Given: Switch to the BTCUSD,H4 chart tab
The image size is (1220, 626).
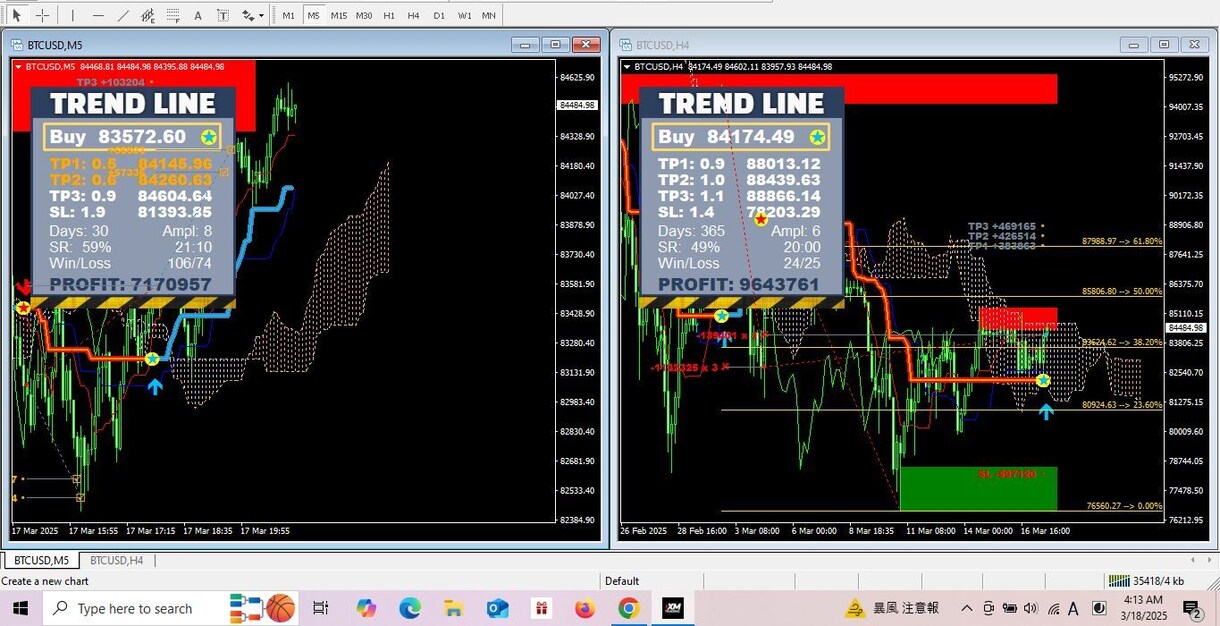Looking at the screenshot, I should pyautogui.click(x=116, y=560).
